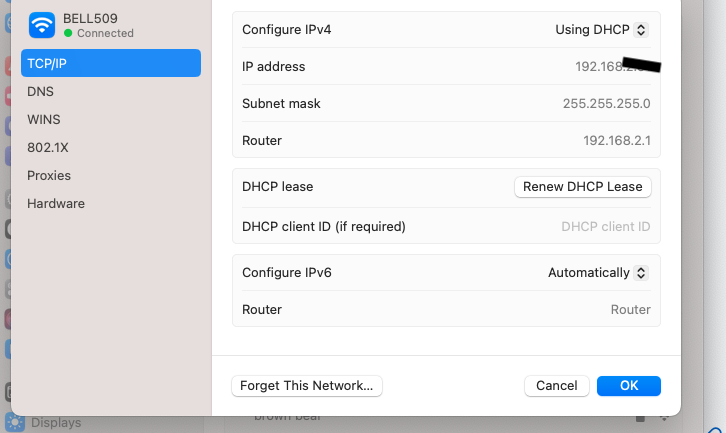
Task: Open the Configure IPv4 dropdown
Action: pos(602,30)
